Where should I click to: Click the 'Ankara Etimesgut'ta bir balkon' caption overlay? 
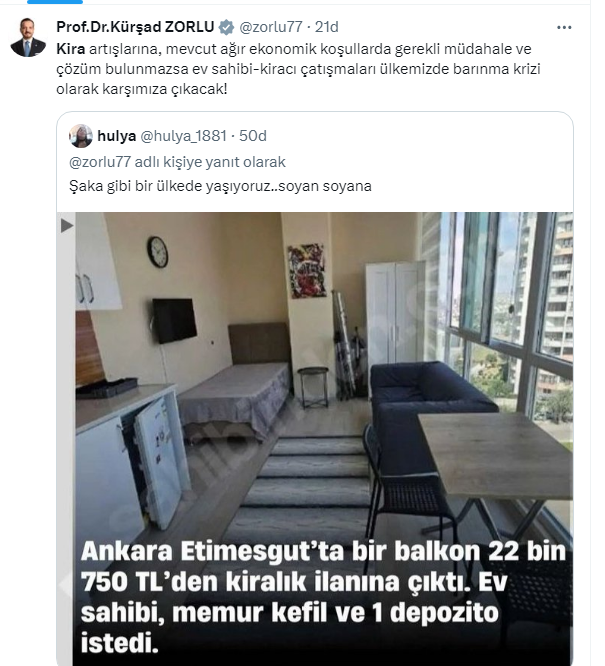323,597
